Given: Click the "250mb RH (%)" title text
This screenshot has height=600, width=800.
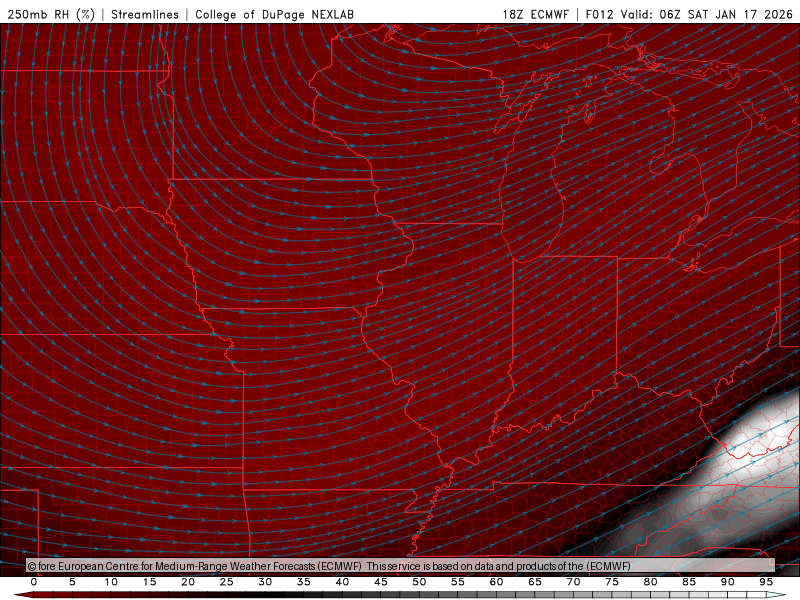Looking at the screenshot, I should (51, 14).
